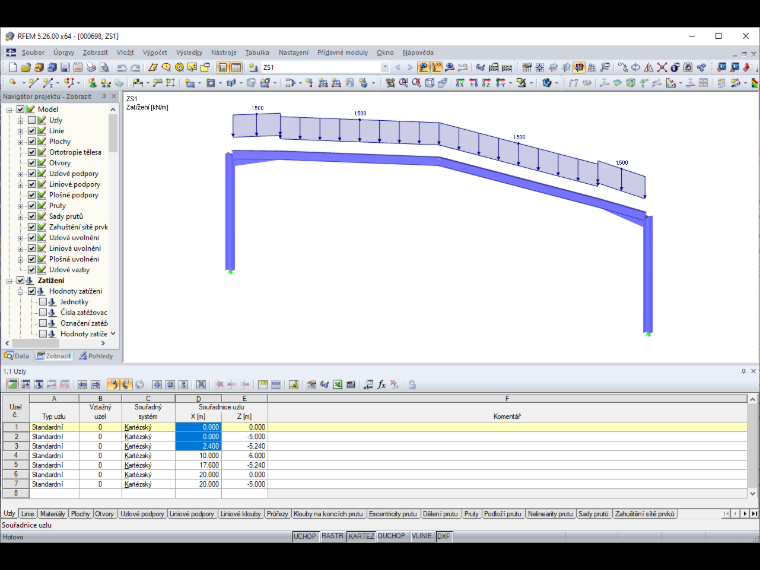The image size is (760, 570).
Task: Click the isometric wireframe cube icon
Action: pos(429,83)
